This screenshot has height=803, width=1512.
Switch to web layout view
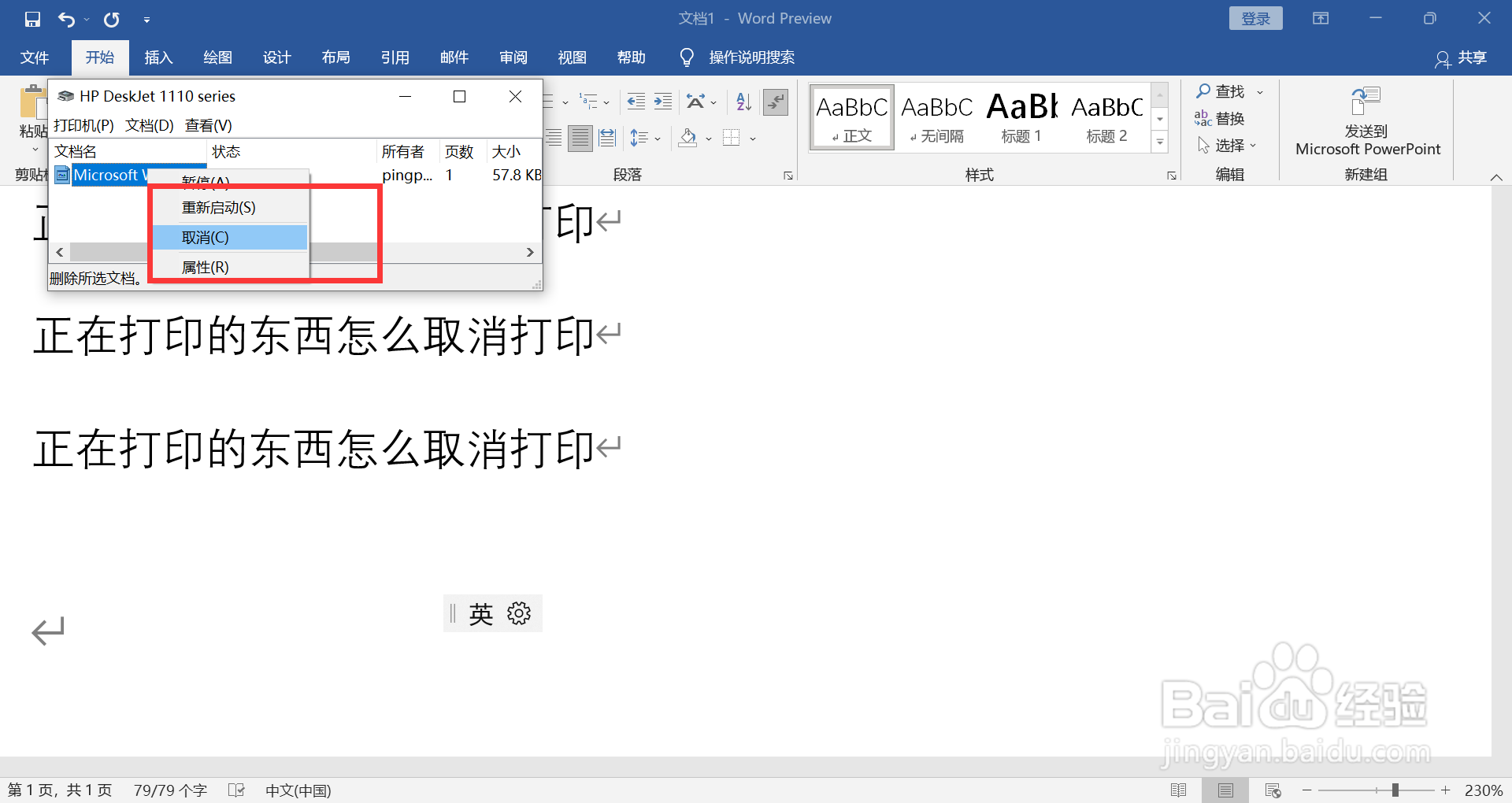(x=1273, y=790)
